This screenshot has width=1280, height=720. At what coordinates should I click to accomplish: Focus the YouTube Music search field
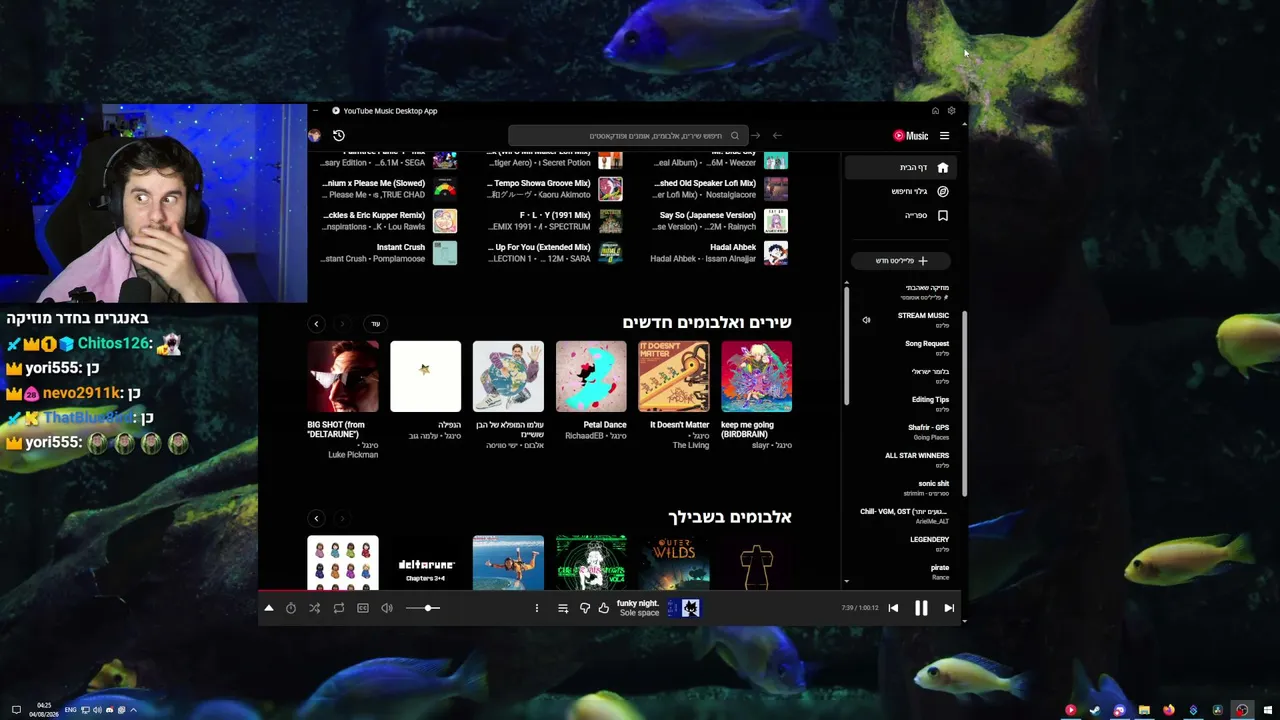pos(628,136)
